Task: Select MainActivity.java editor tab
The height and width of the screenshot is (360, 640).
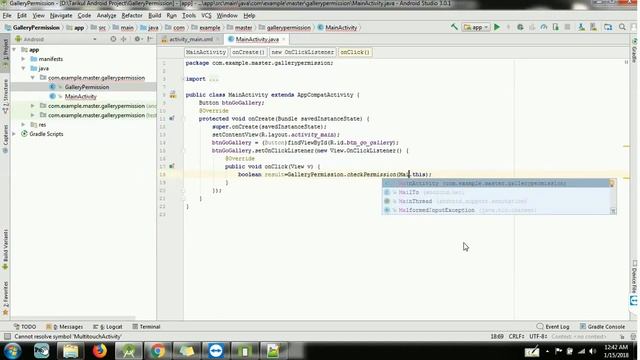Action: coord(257,39)
